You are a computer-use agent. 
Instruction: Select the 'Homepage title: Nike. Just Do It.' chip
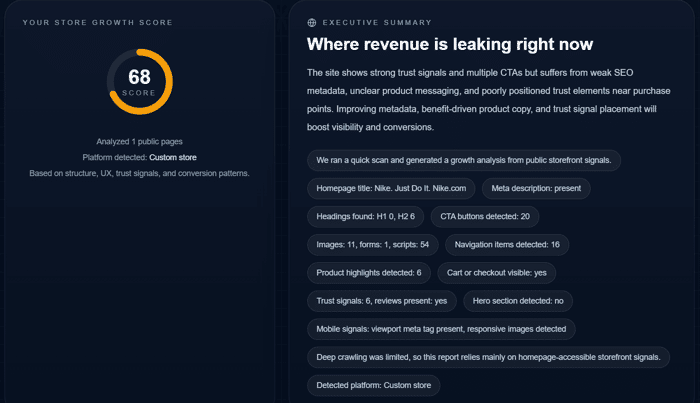391,188
